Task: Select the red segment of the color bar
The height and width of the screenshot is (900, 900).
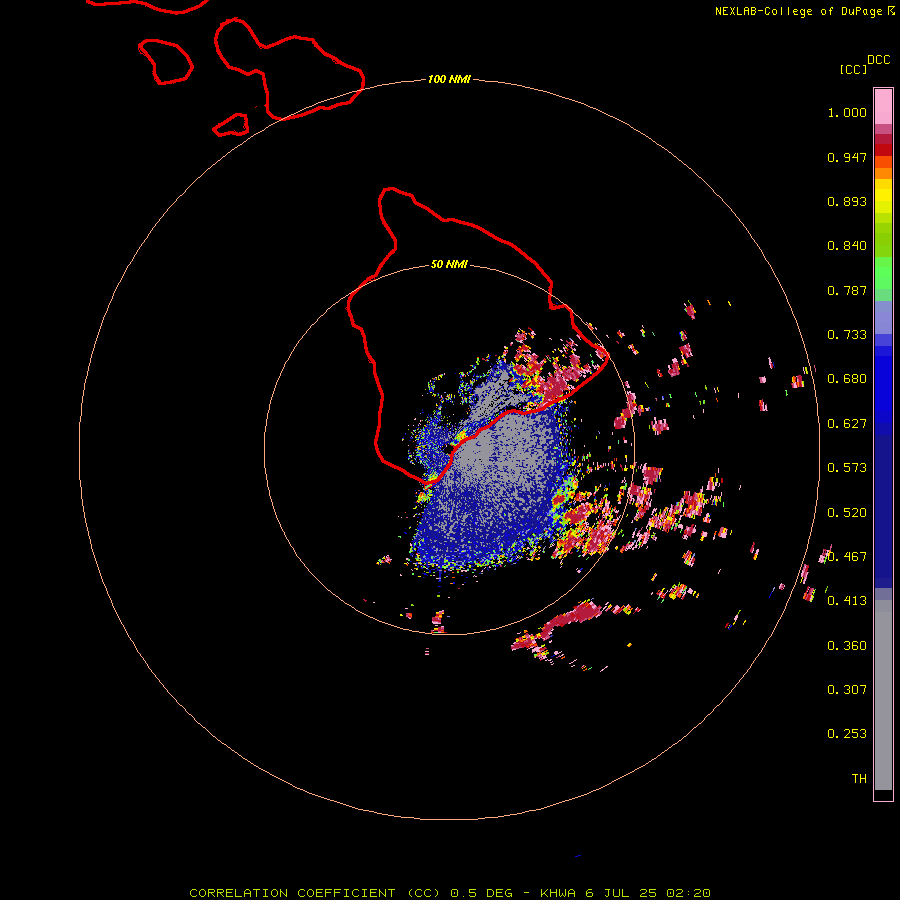Action: 883,150
